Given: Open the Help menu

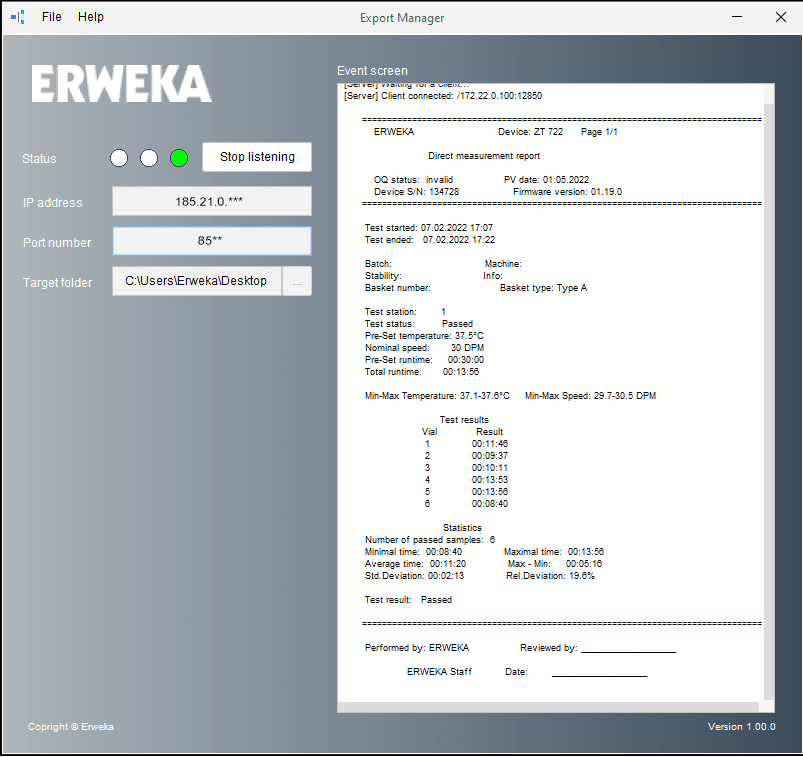Looking at the screenshot, I should [91, 17].
